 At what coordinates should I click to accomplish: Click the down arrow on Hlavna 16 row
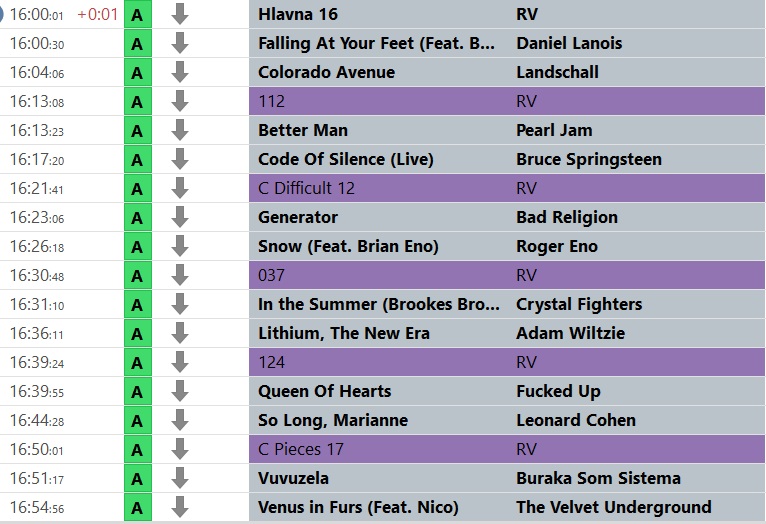pos(180,14)
